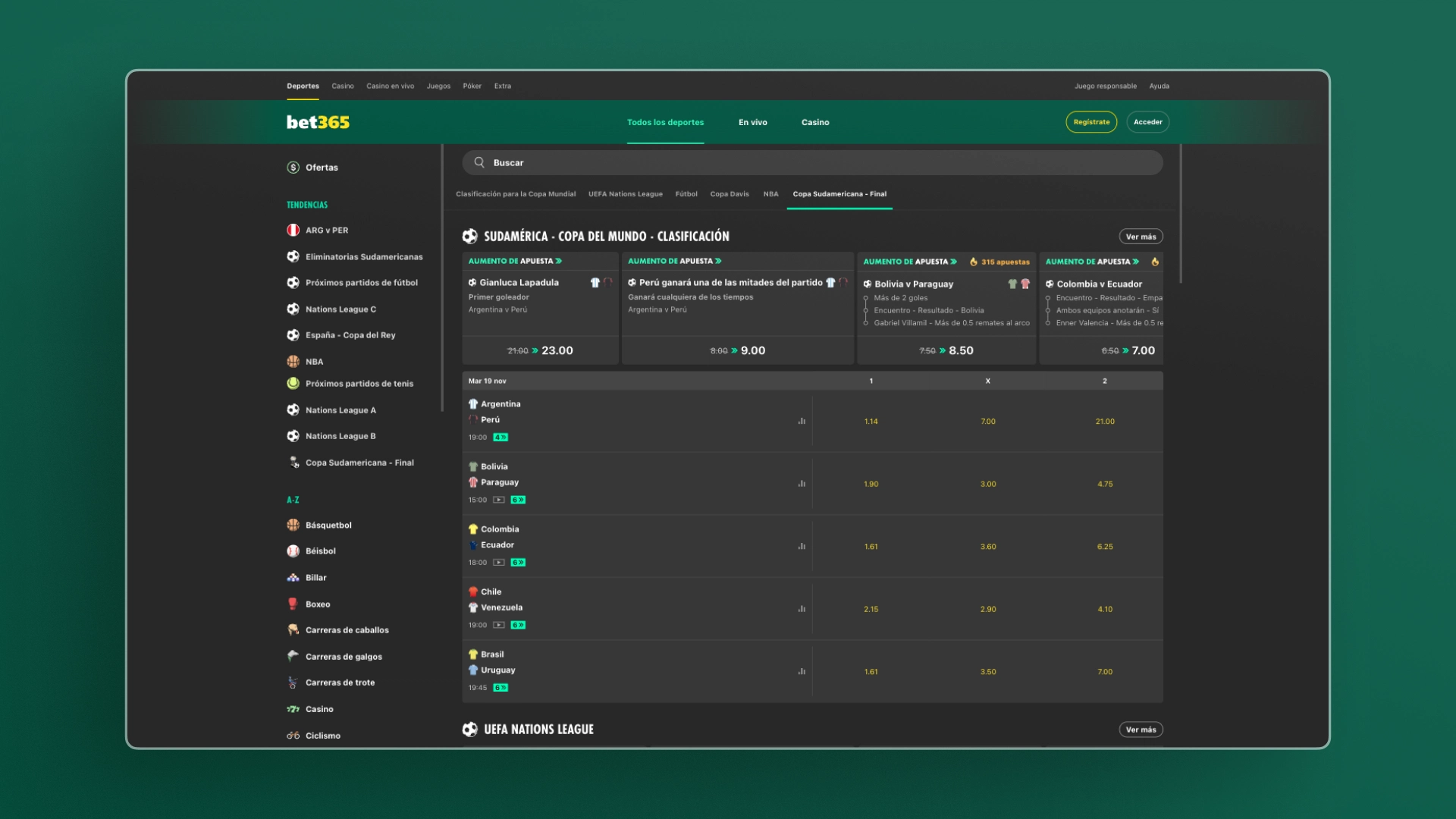This screenshot has height=819, width=1456.
Task: Click the Boxeo glove icon
Action: [293, 604]
